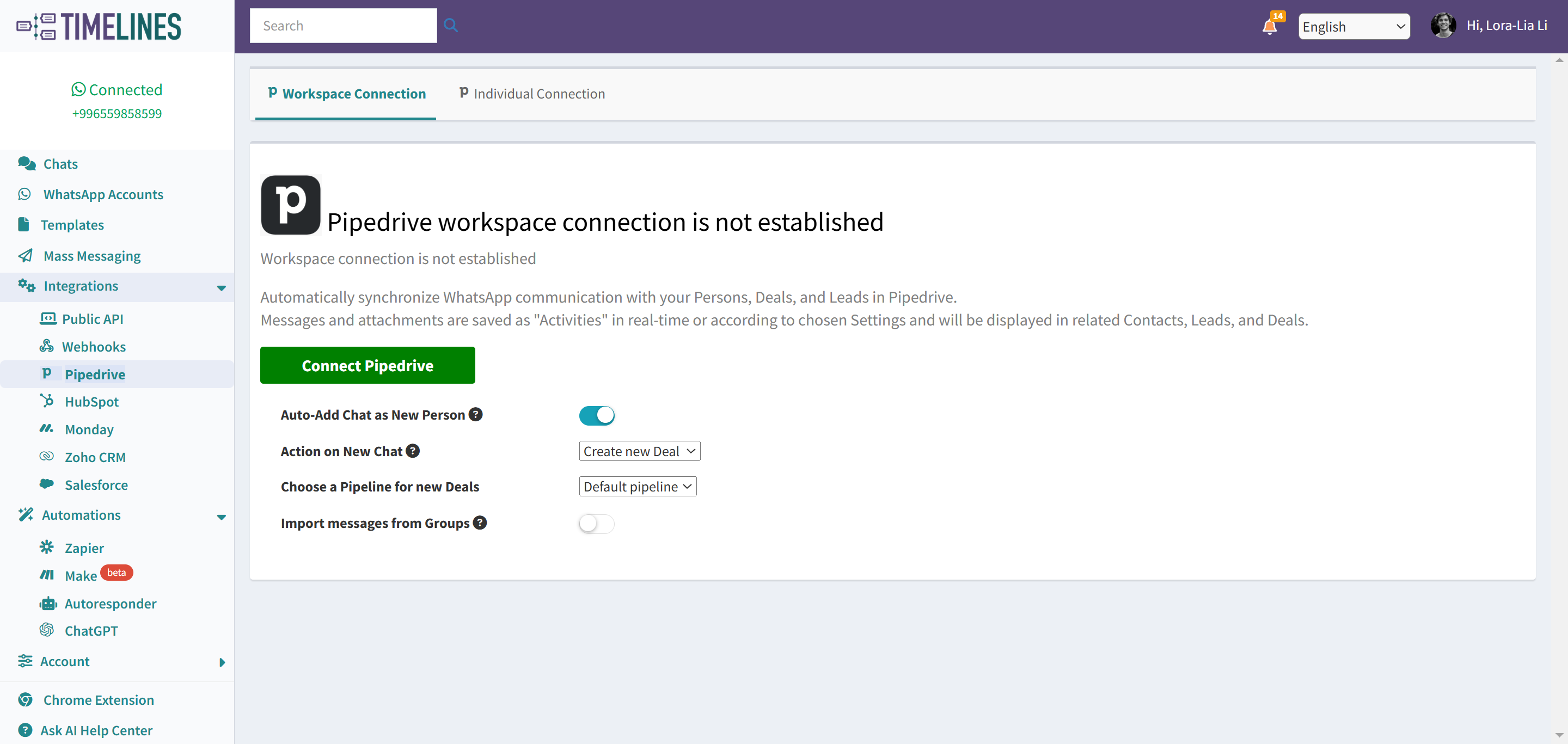Open Mass Messaging in the sidebar
Screen dimensions: 1568x744
tap(92, 255)
